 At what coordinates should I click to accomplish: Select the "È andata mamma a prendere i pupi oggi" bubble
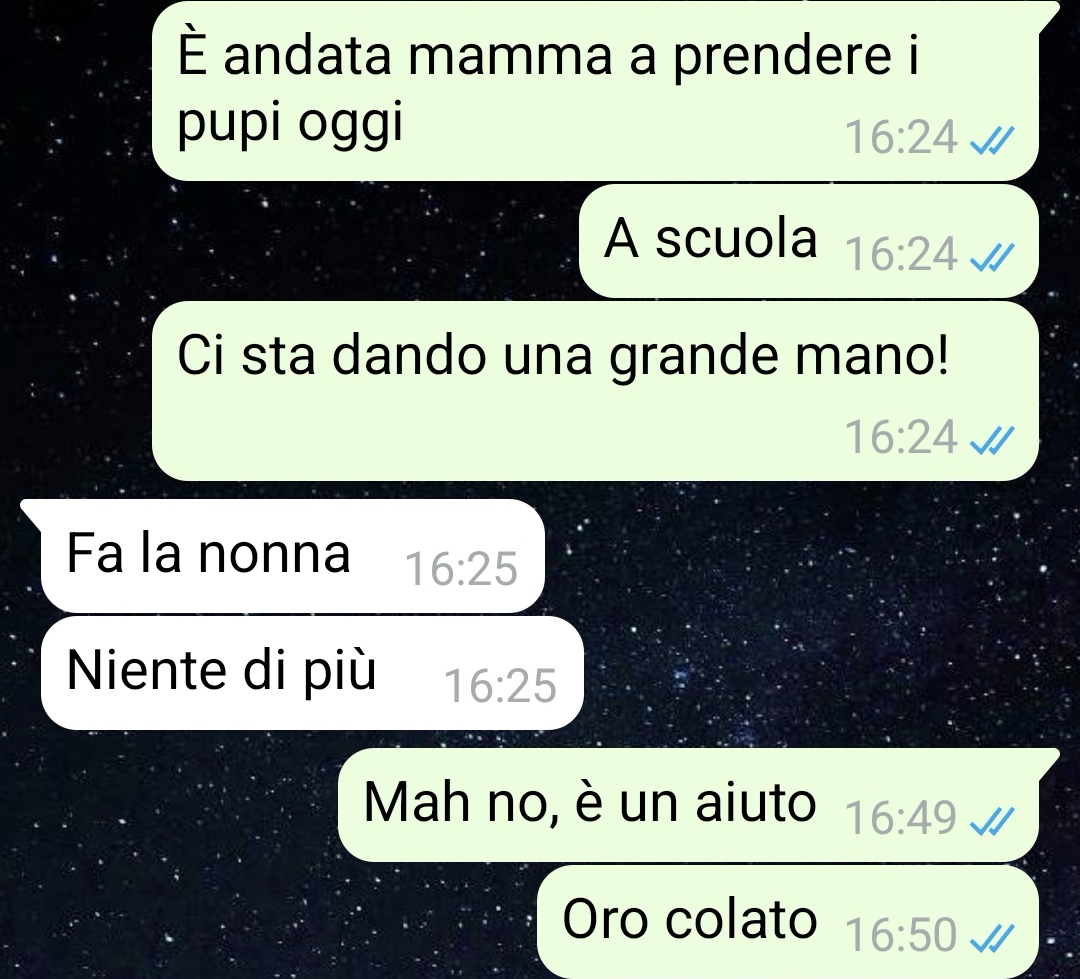(595, 91)
